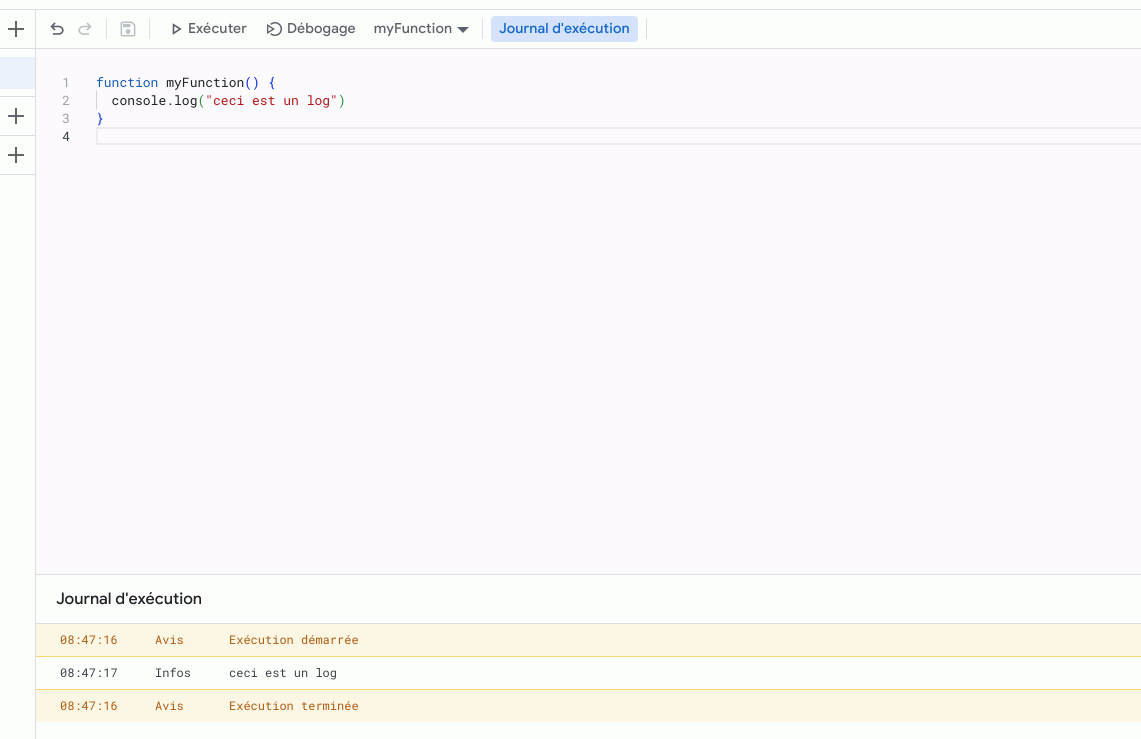This screenshot has height=739, width=1141.
Task: Select the Infos "ceci est un log" log row
Action: point(283,673)
